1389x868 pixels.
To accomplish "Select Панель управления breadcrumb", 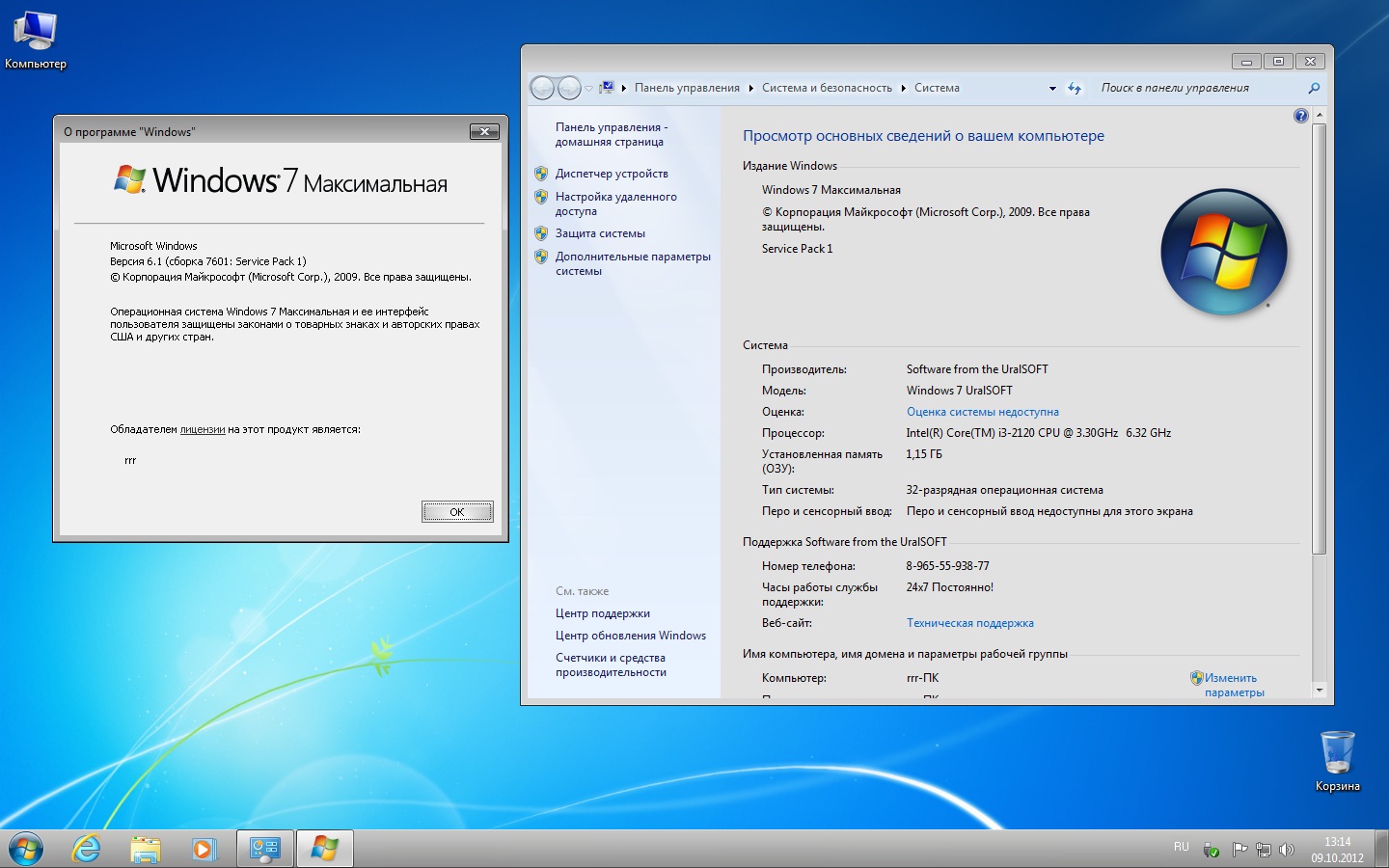I will click(687, 88).
